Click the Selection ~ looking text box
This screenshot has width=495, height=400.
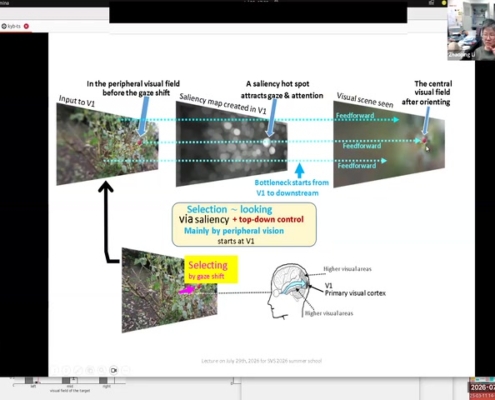click(244, 224)
